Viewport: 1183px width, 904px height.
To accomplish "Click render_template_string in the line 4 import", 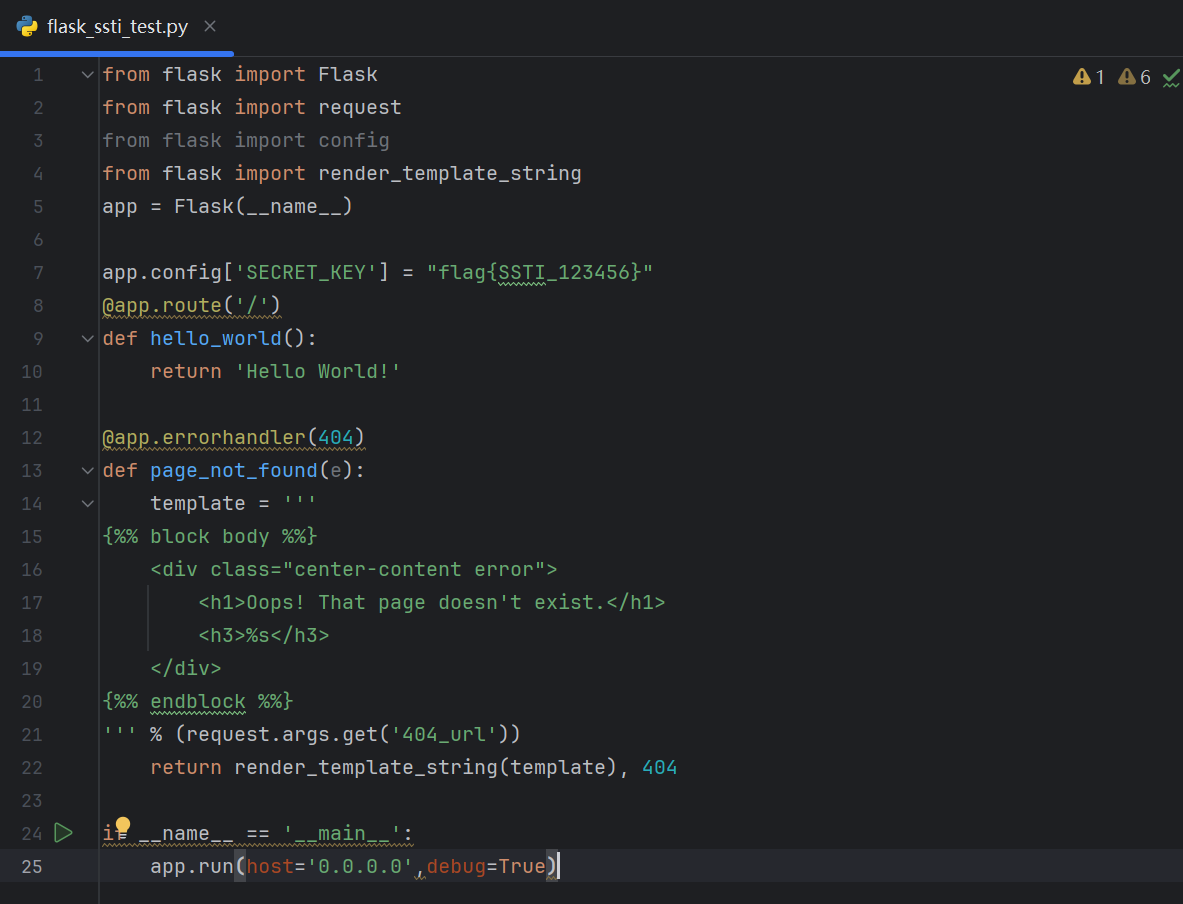I will 450,174.
